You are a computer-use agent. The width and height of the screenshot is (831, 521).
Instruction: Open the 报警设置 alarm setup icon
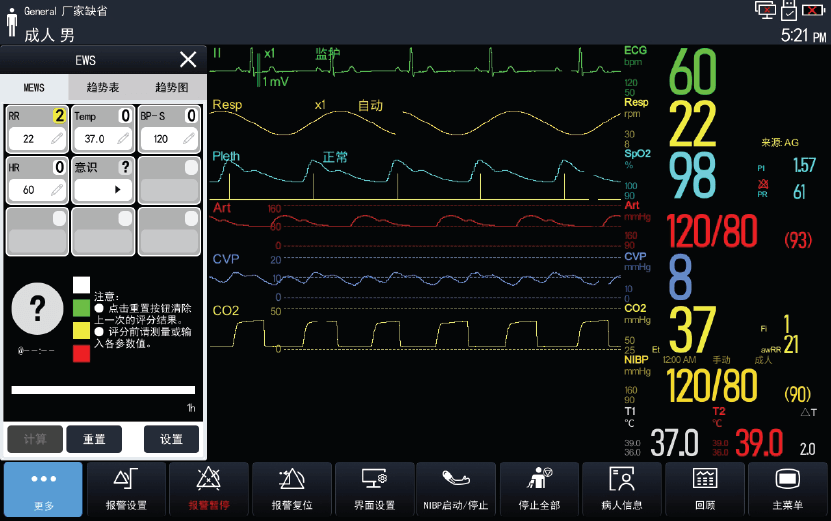point(126,489)
